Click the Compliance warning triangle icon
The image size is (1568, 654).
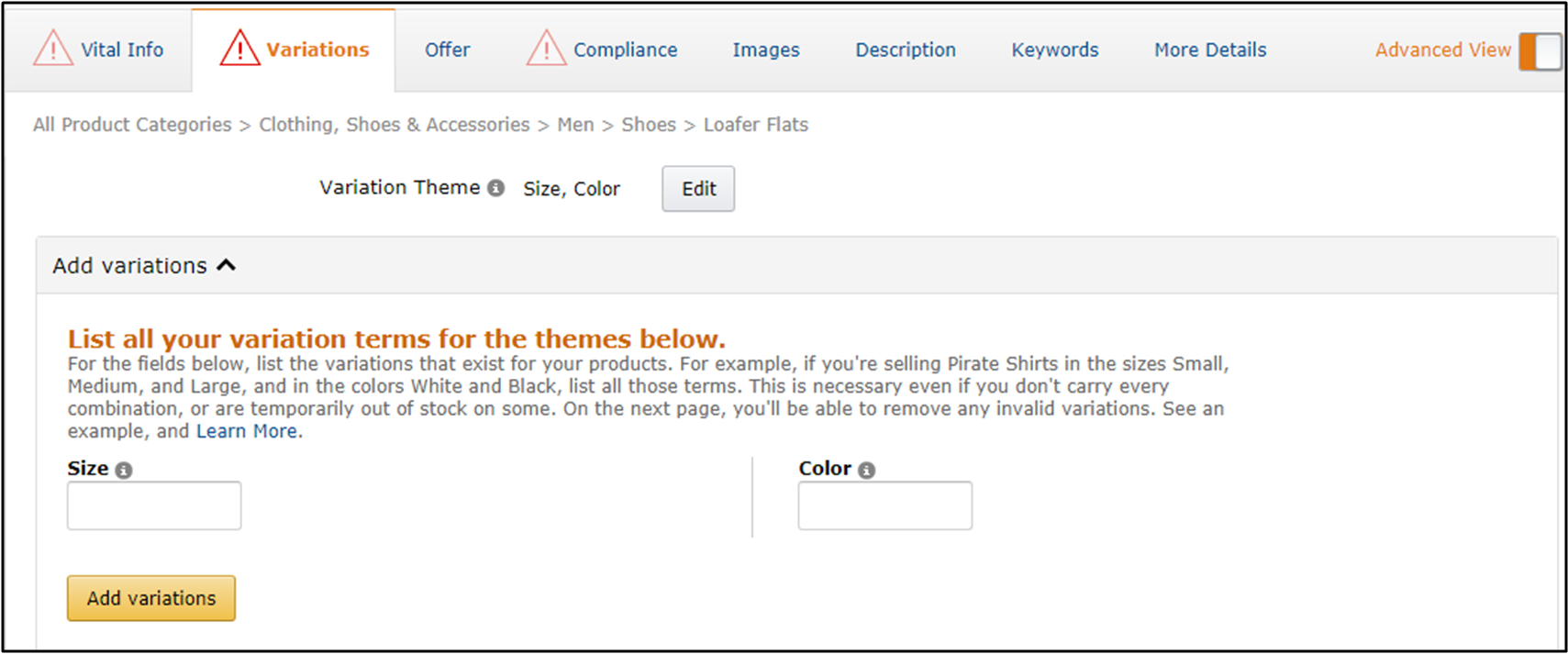(x=546, y=49)
